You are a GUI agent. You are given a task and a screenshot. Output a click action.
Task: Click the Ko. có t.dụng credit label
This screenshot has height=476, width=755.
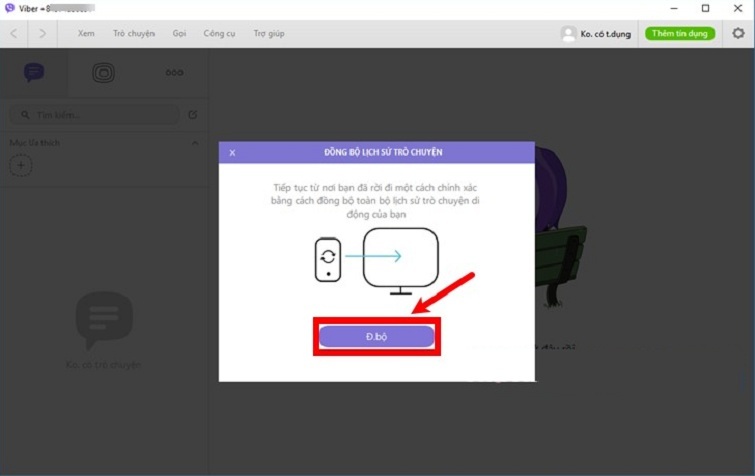(x=607, y=33)
